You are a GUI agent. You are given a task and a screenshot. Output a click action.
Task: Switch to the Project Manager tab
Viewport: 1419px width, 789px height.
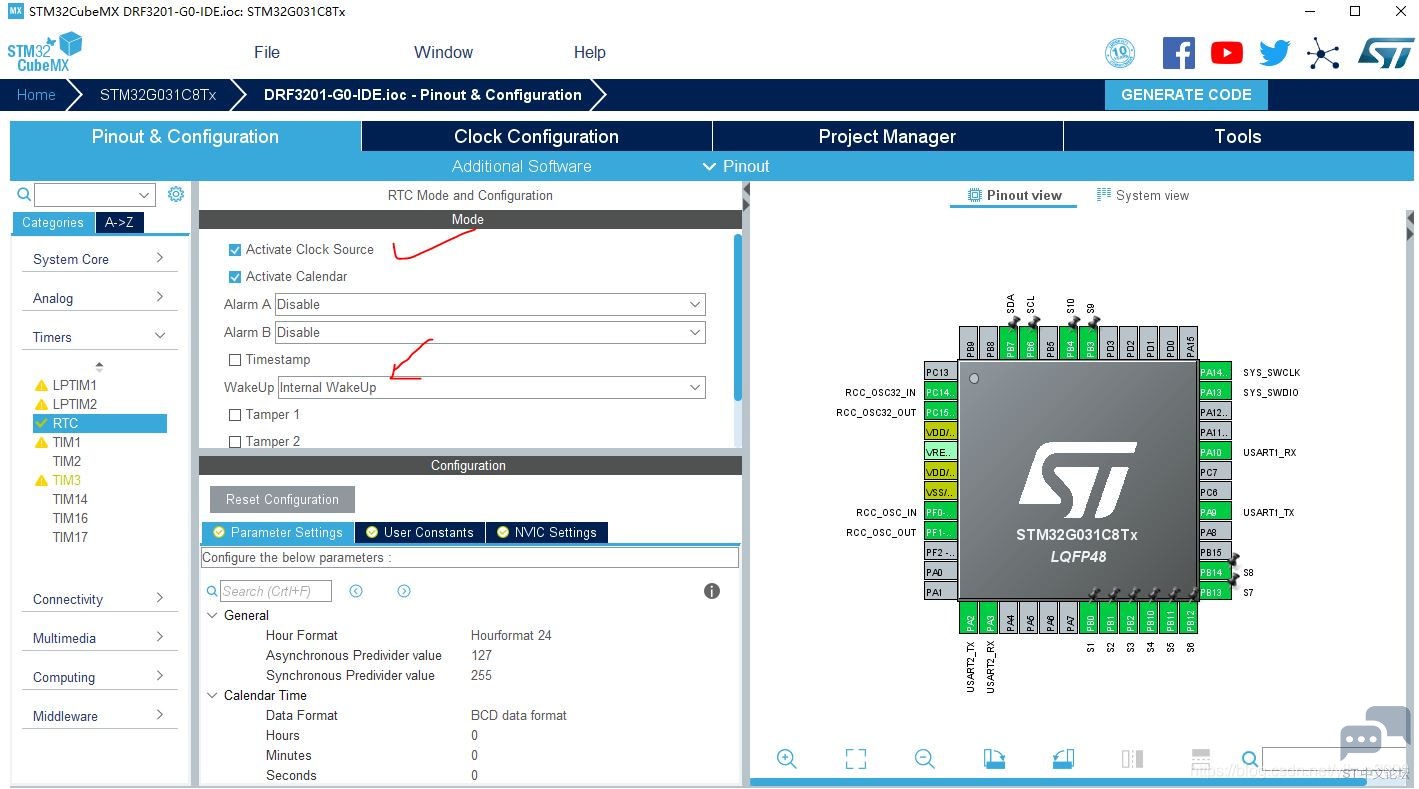click(887, 136)
